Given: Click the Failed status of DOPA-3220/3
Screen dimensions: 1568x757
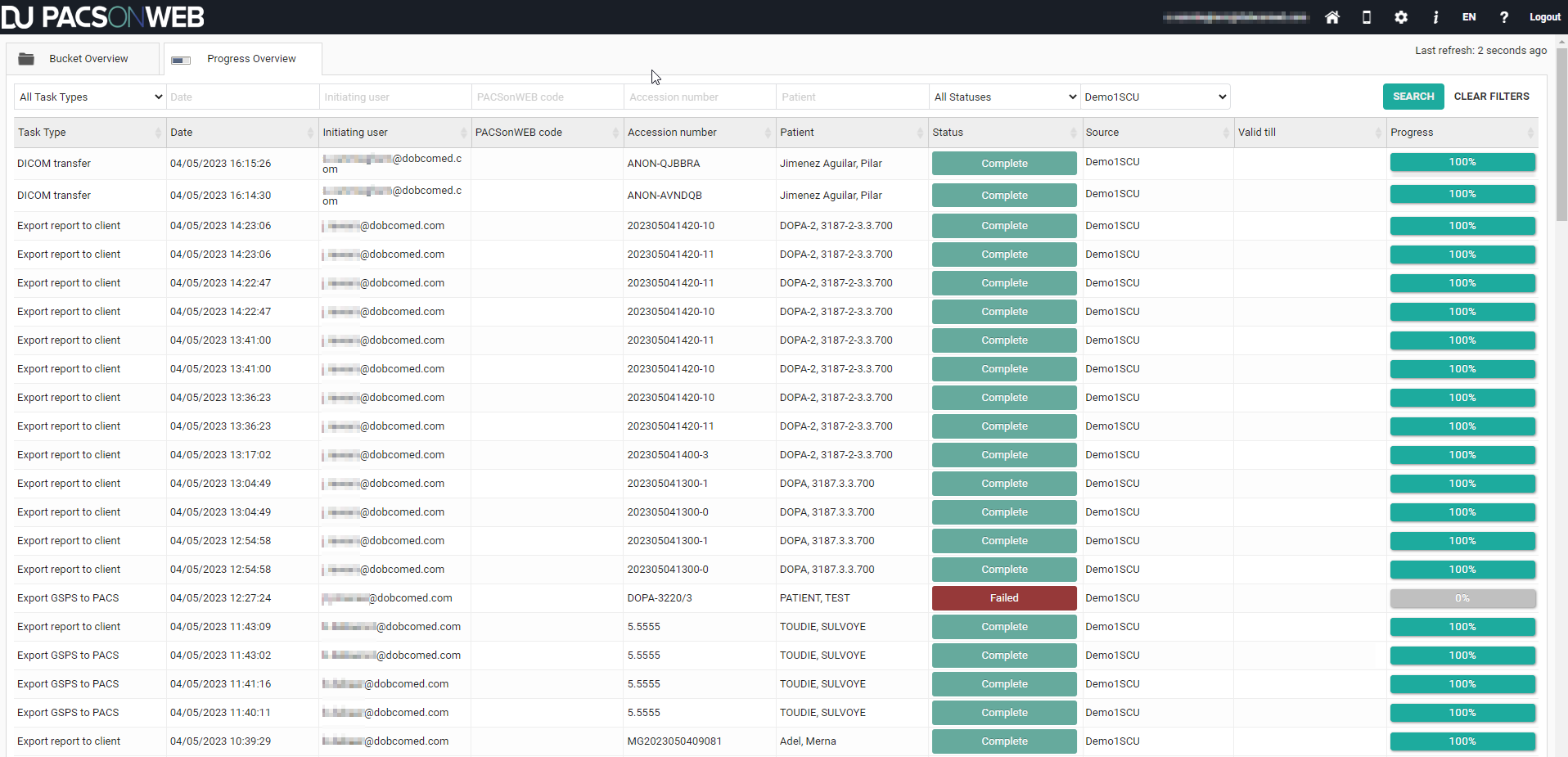Looking at the screenshot, I should tap(1004, 598).
